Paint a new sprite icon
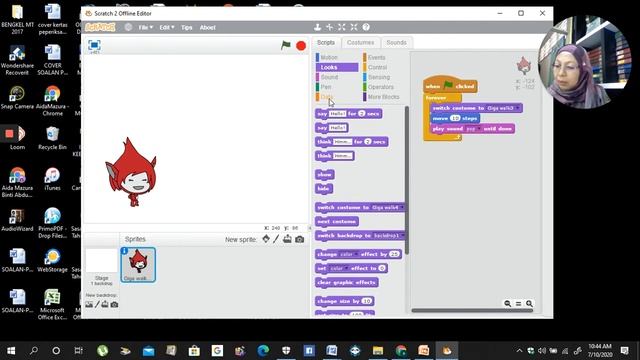The height and width of the screenshot is (360, 640). point(276,239)
